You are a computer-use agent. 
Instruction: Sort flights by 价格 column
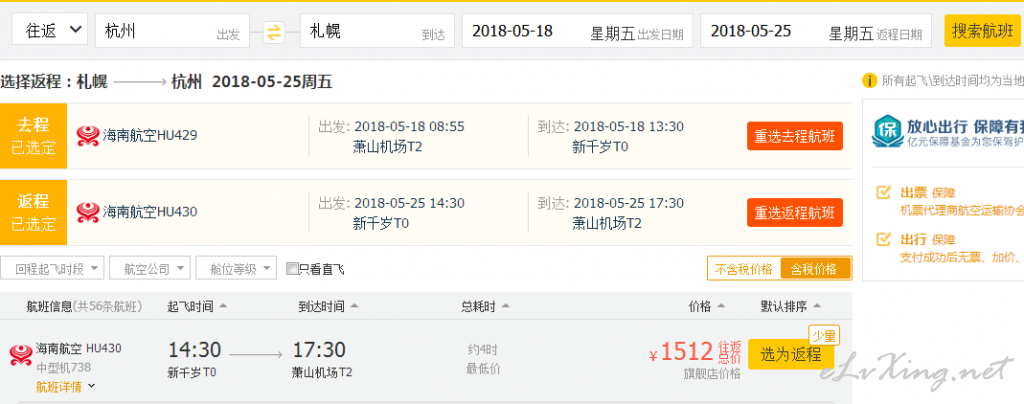[706, 306]
